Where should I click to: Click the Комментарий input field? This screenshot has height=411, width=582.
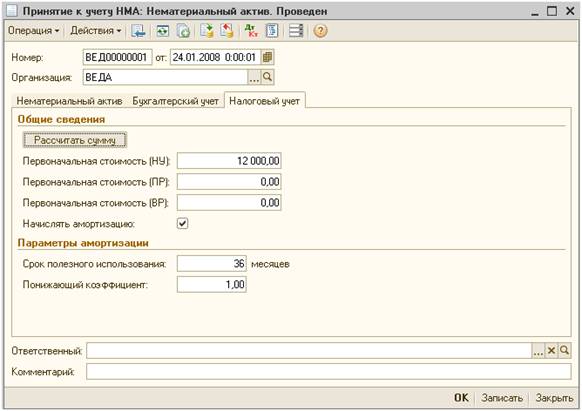pos(328,371)
